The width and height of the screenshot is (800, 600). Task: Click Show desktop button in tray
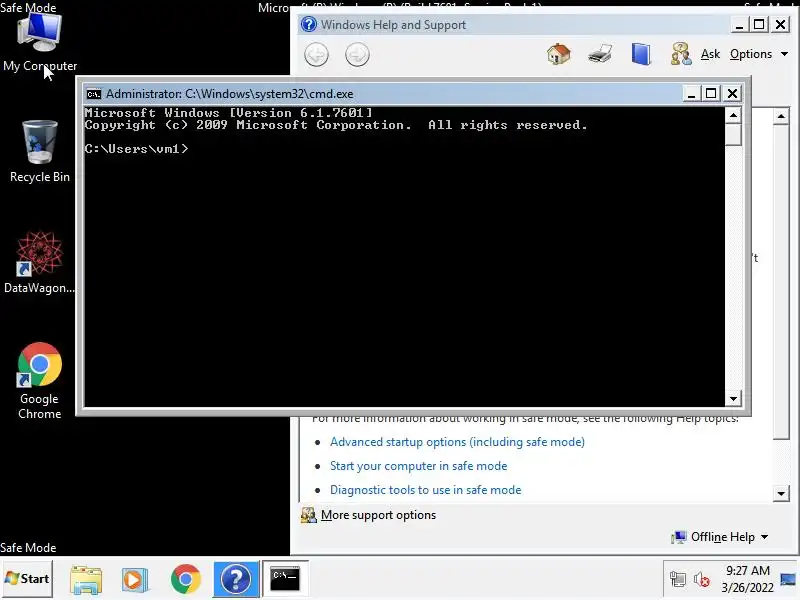tap(788, 579)
